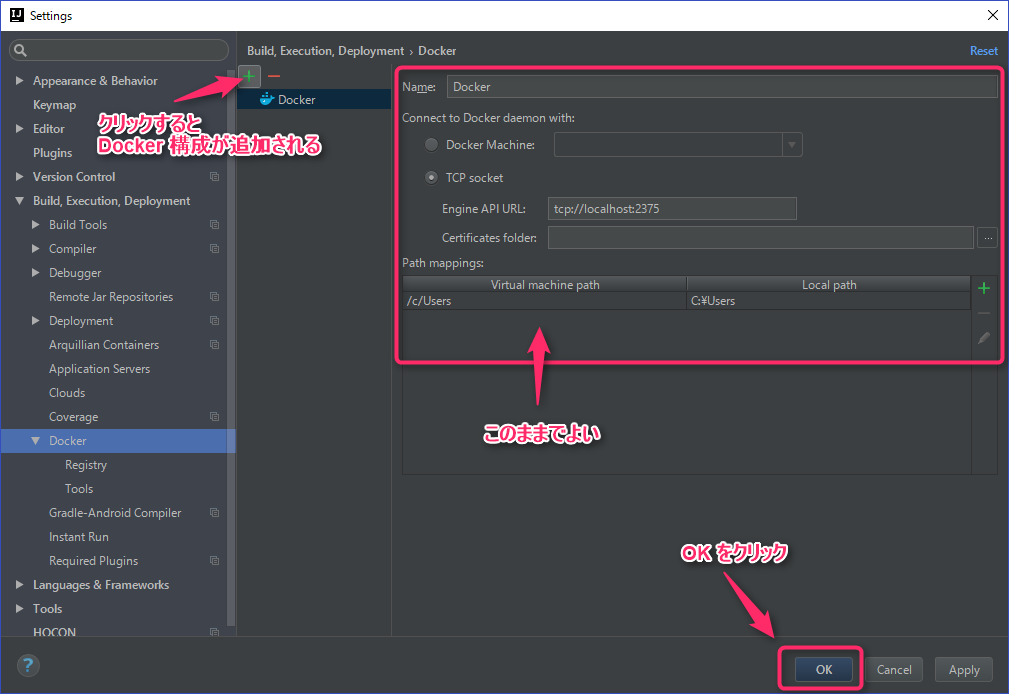The height and width of the screenshot is (694, 1009).
Task: Expand Appearance & Behavior section
Action: pyautogui.click(x=19, y=80)
